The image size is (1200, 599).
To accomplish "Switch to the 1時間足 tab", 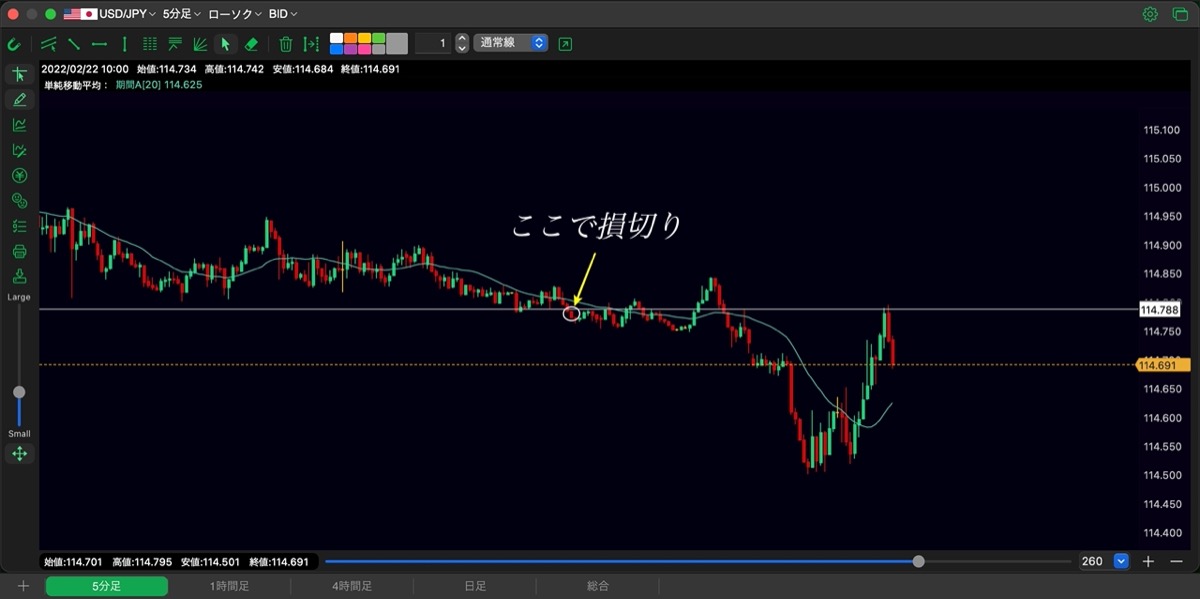I will tap(229, 587).
